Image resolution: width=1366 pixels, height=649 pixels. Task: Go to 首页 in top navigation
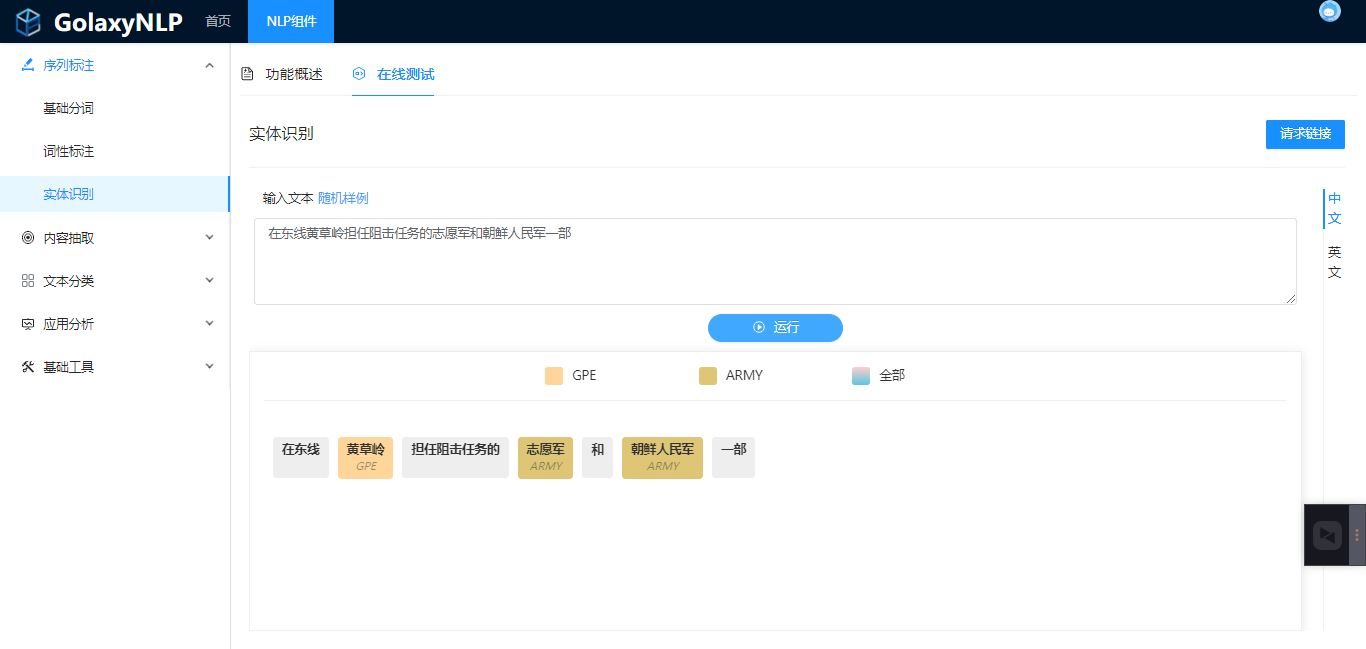218,21
